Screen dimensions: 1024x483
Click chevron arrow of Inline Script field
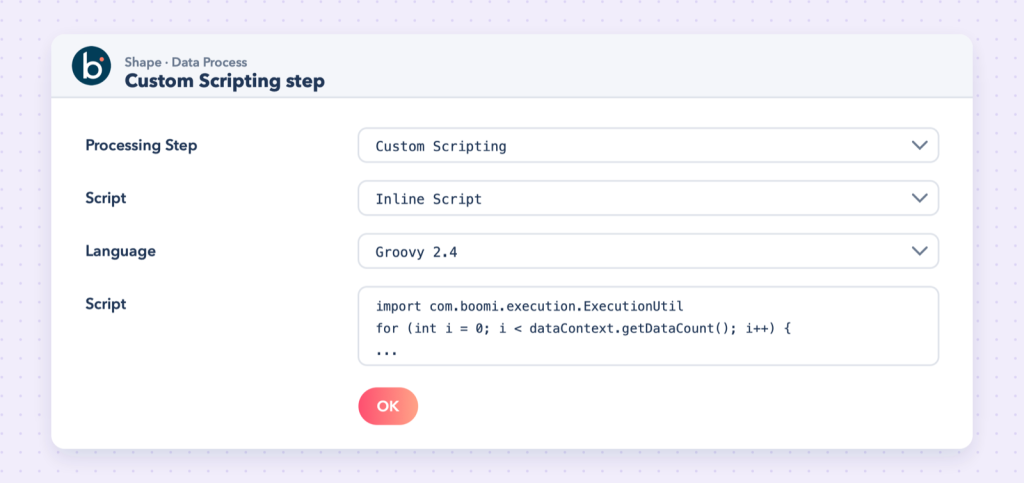(920, 198)
